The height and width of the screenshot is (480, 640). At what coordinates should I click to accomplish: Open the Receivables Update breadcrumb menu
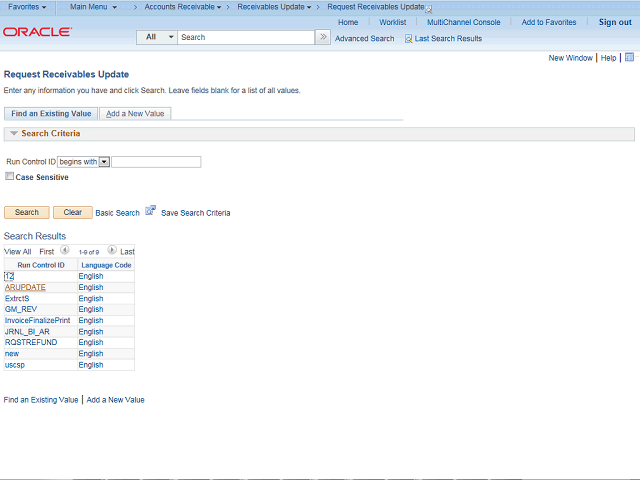(x=274, y=7)
